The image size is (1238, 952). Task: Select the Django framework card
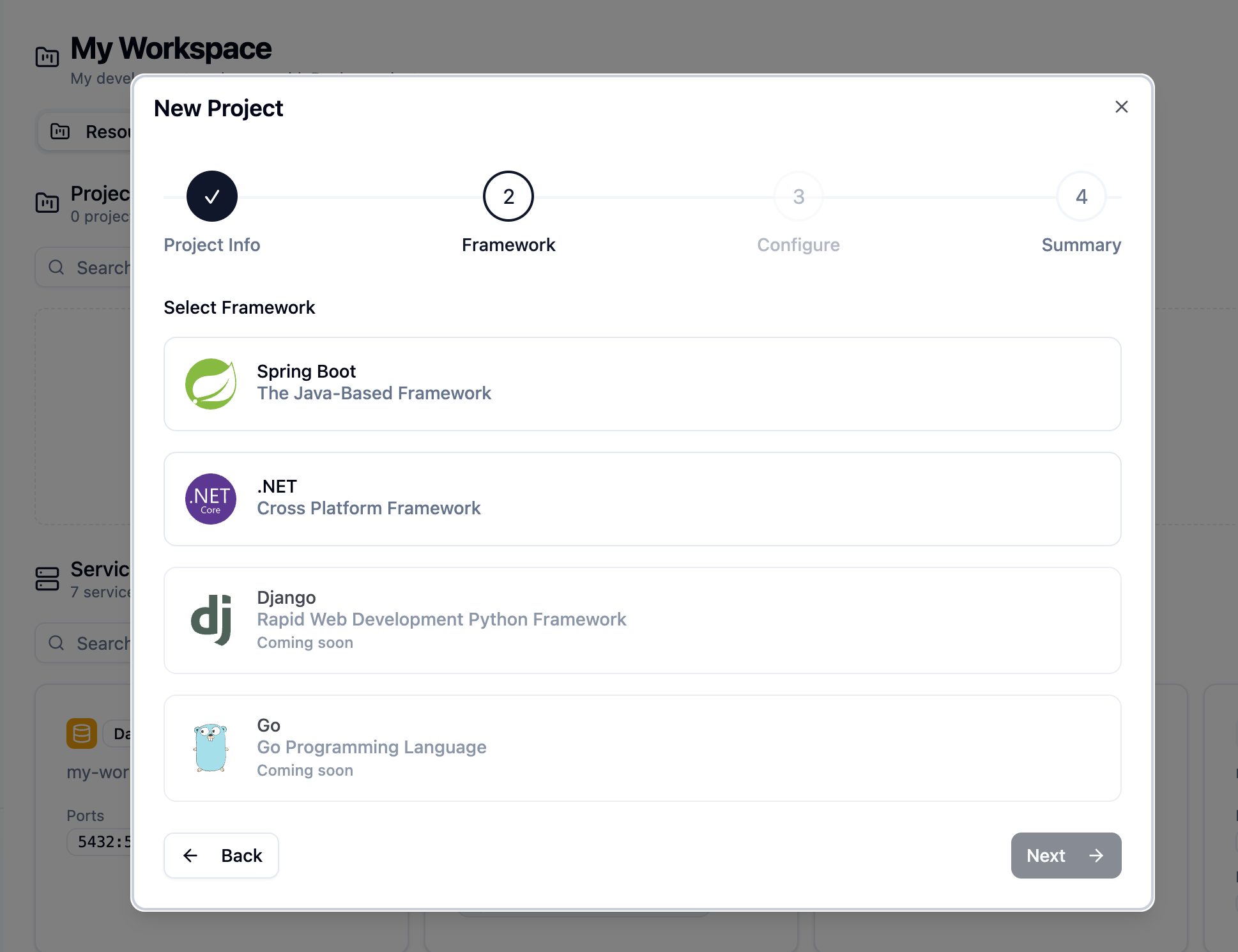tap(643, 620)
